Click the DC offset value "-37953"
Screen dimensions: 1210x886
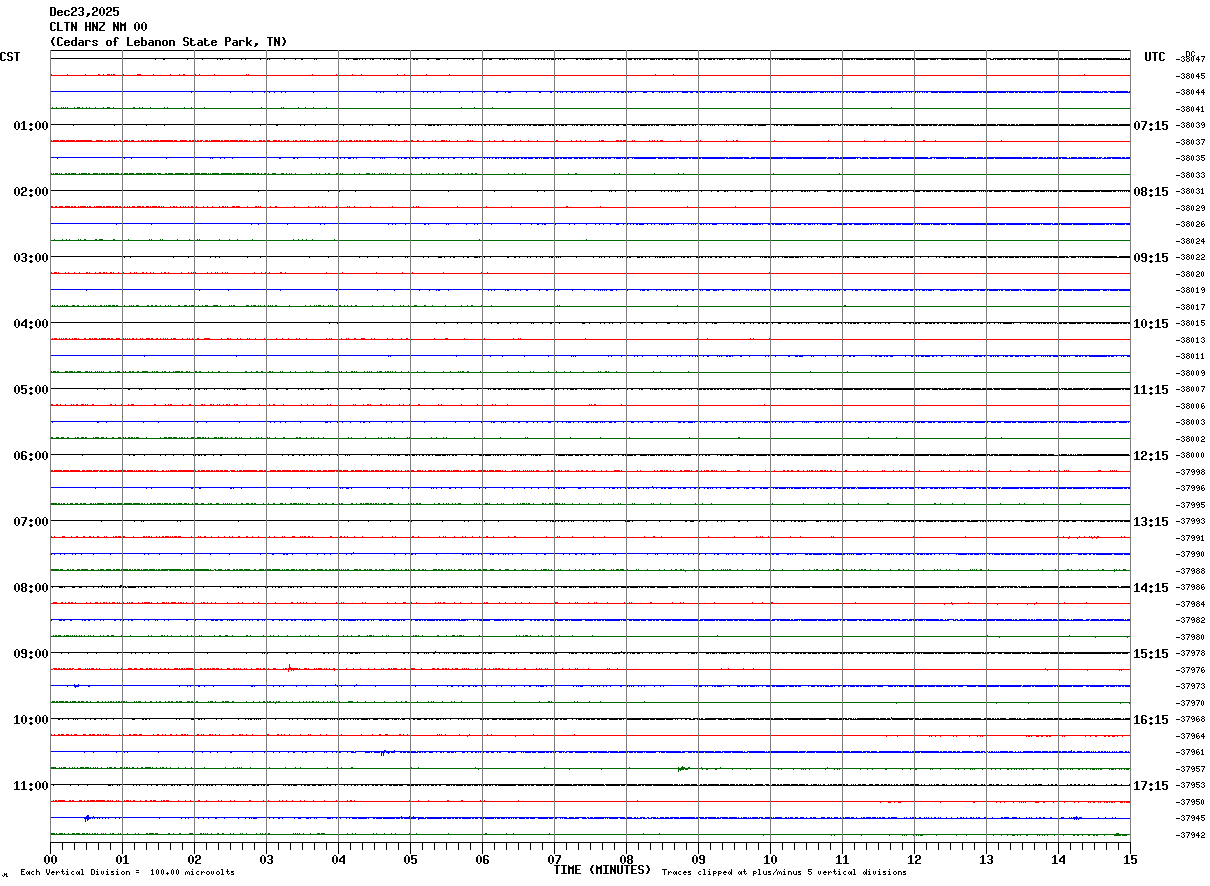tap(1191, 785)
